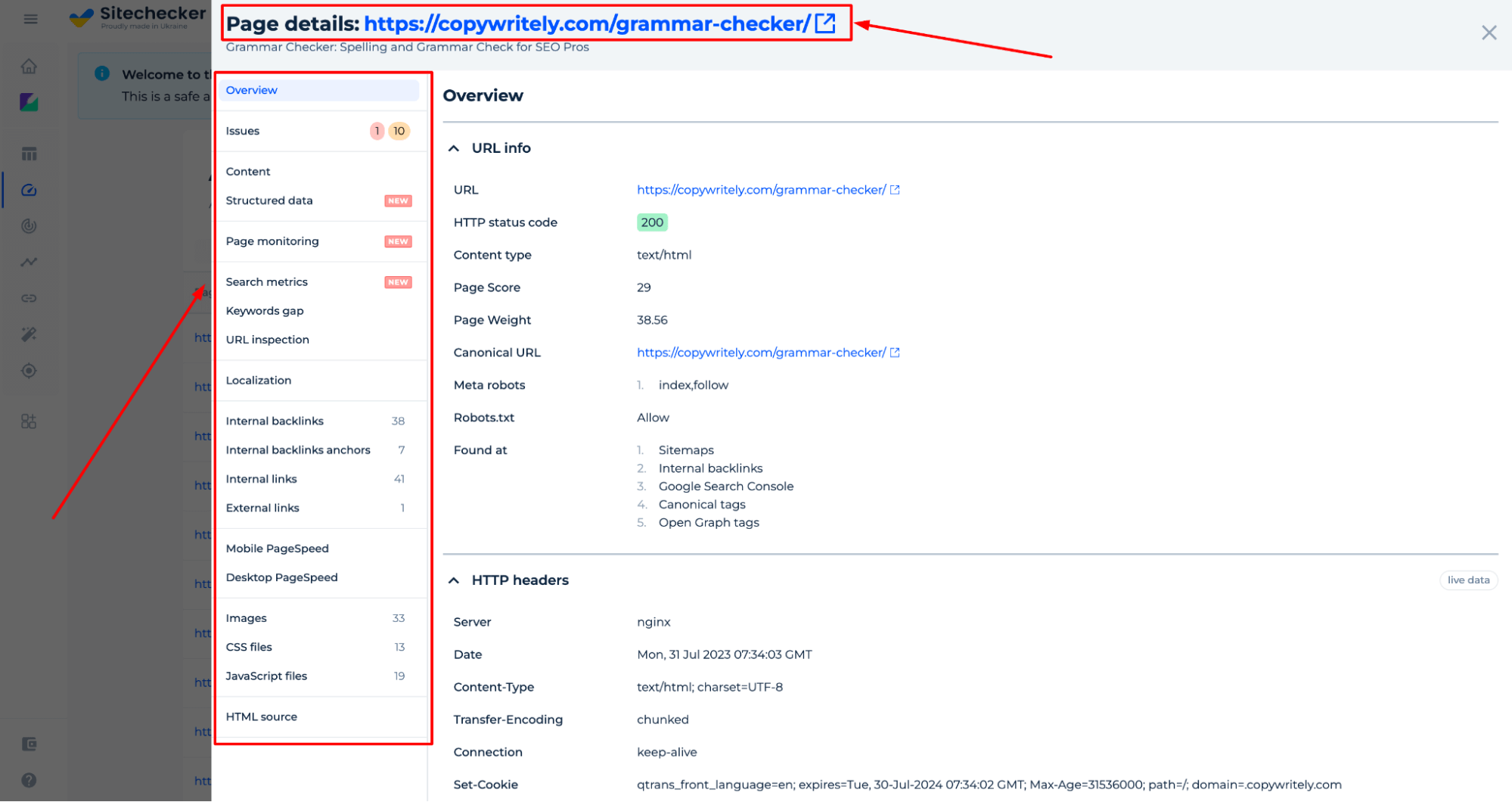Click Google Search Console in the Found at list
Viewport: 1512px width, 802px height.
coord(726,486)
